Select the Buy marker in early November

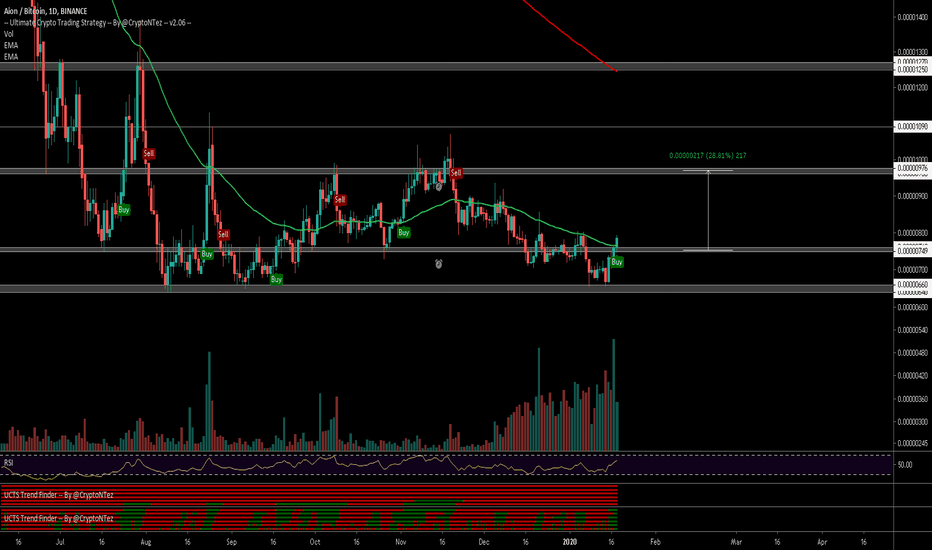(404, 232)
